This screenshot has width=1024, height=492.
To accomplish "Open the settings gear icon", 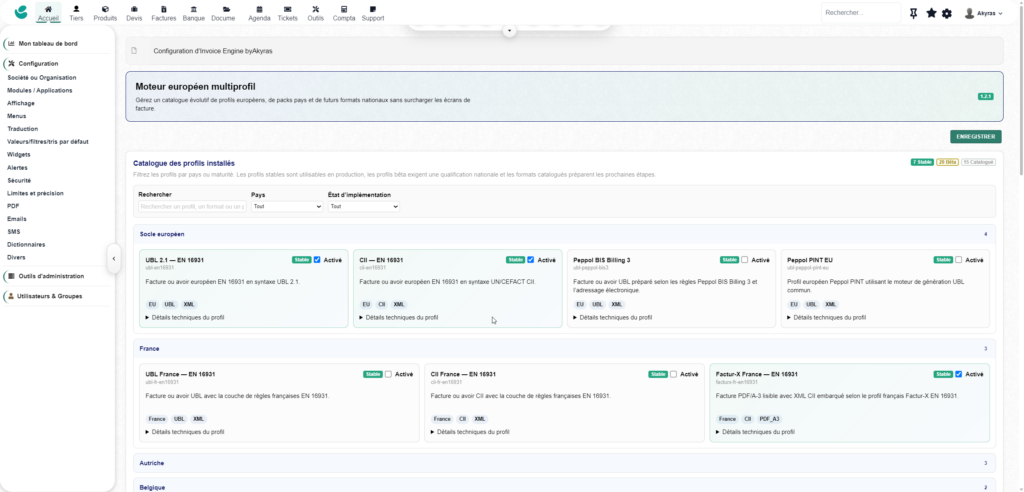I will pyautogui.click(x=947, y=13).
